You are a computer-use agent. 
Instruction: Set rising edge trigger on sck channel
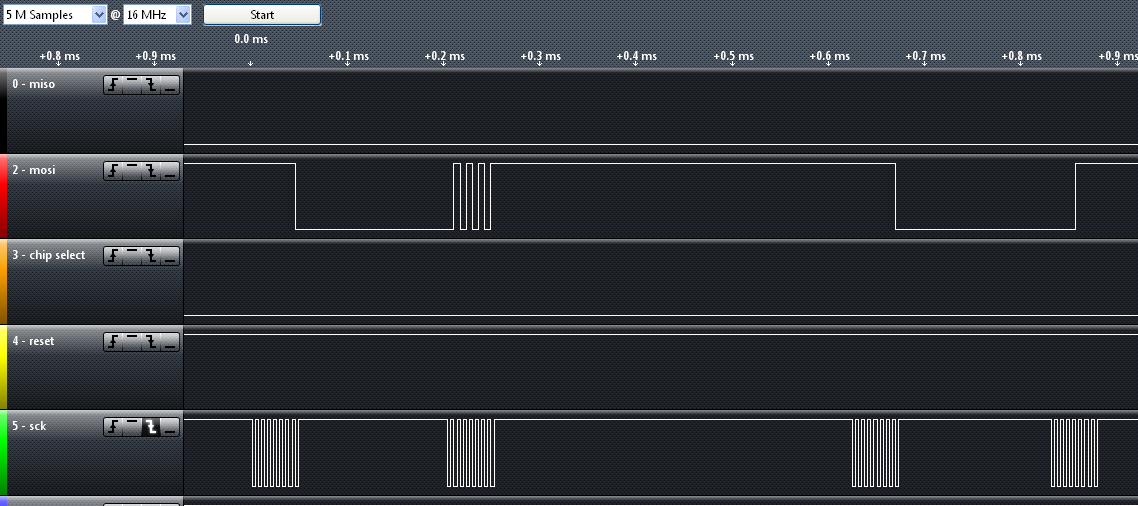(x=113, y=427)
